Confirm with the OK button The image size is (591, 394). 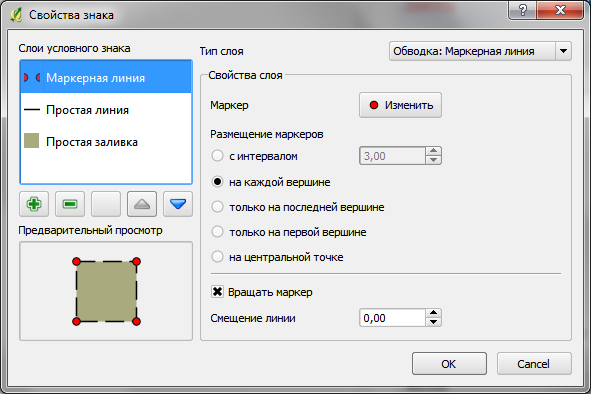pyautogui.click(x=449, y=363)
